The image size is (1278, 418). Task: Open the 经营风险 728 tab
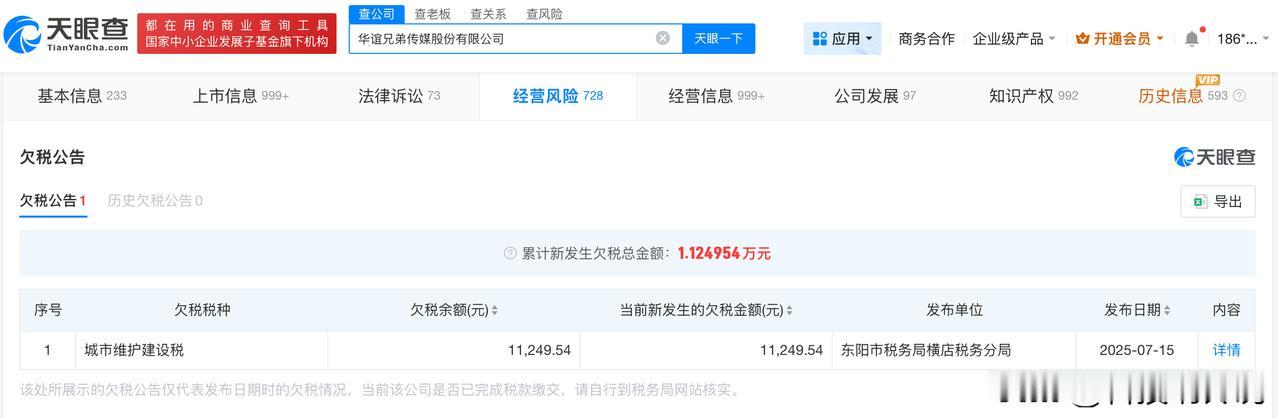[558, 96]
